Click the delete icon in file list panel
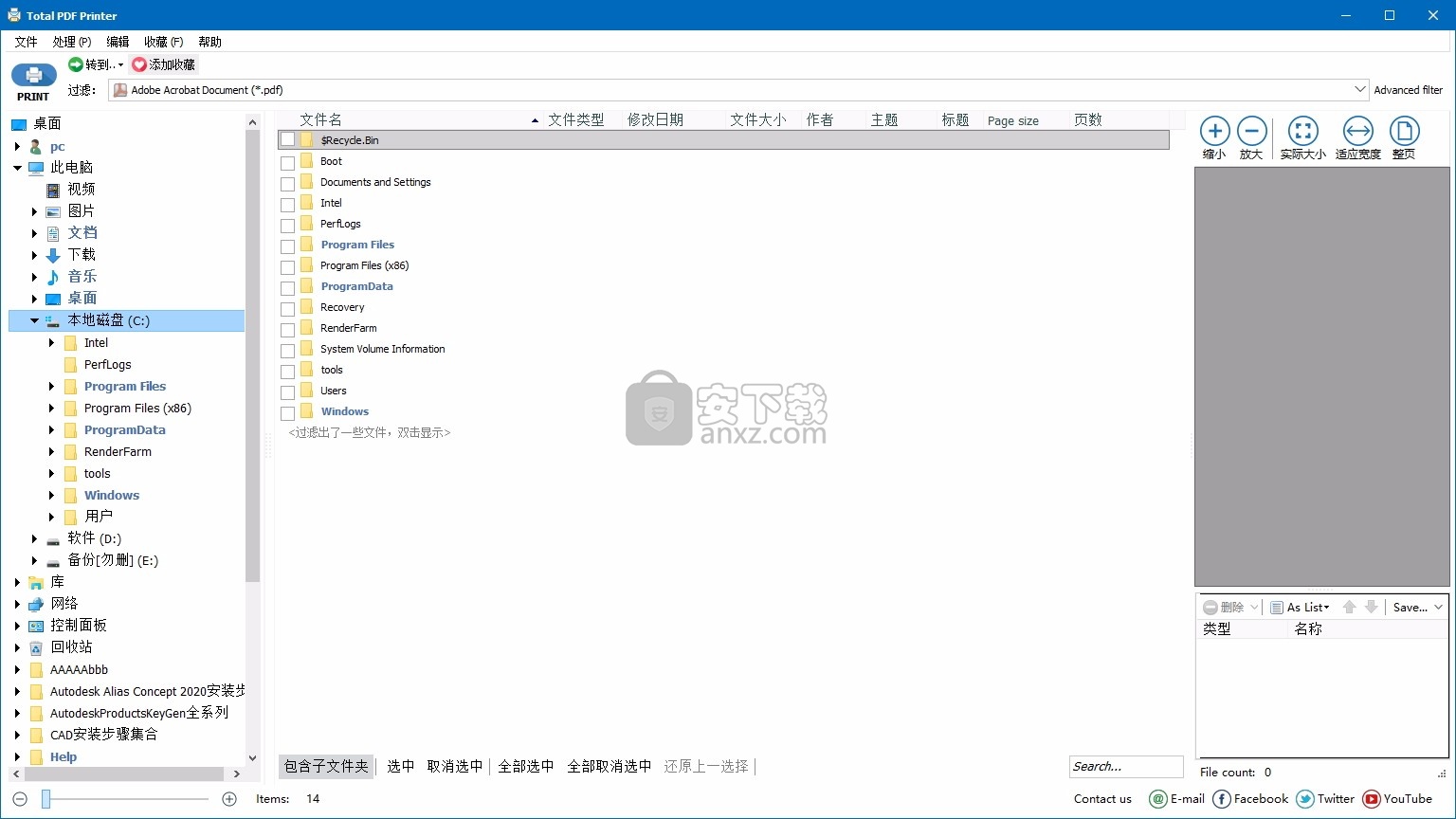The width and height of the screenshot is (1456, 819). click(1210, 608)
